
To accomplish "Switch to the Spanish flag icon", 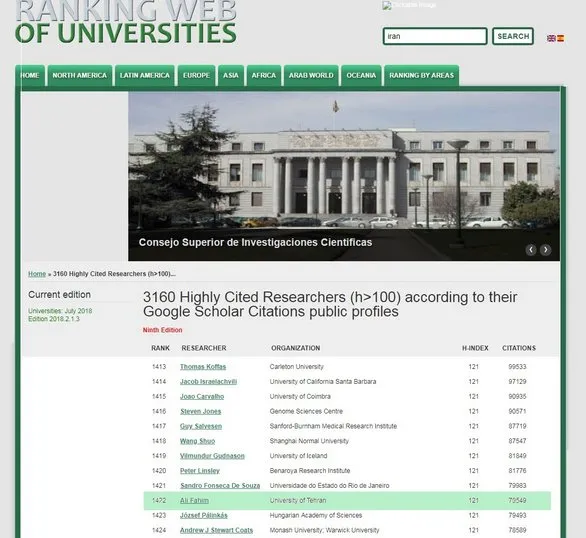I will [560, 38].
